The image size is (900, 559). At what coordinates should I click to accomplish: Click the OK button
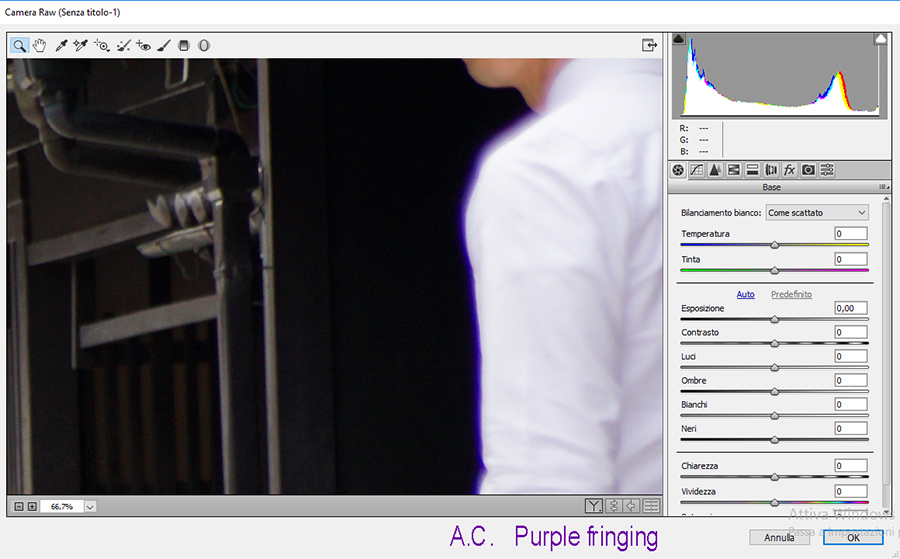pyautogui.click(x=853, y=538)
